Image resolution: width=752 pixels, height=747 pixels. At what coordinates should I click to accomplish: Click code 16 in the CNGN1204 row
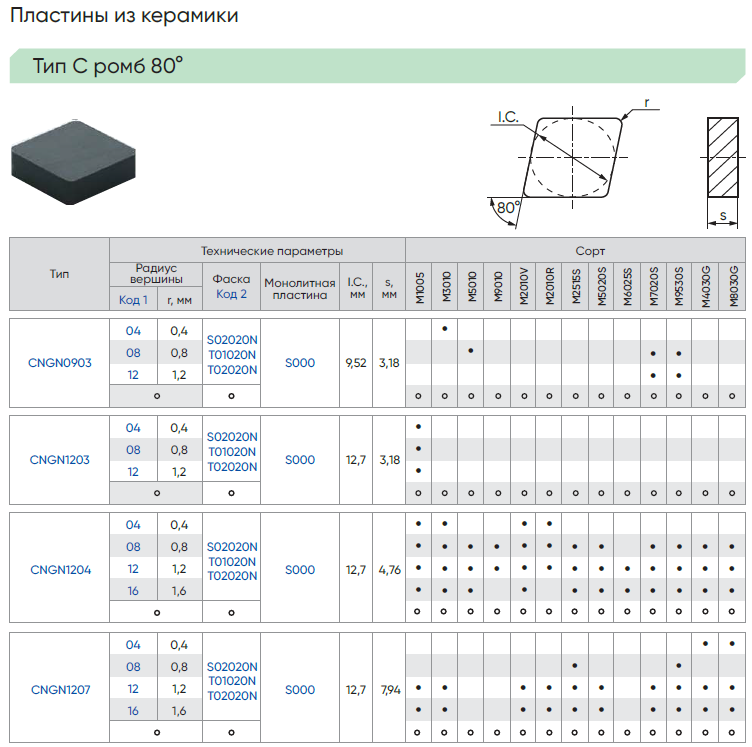click(133, 591)
